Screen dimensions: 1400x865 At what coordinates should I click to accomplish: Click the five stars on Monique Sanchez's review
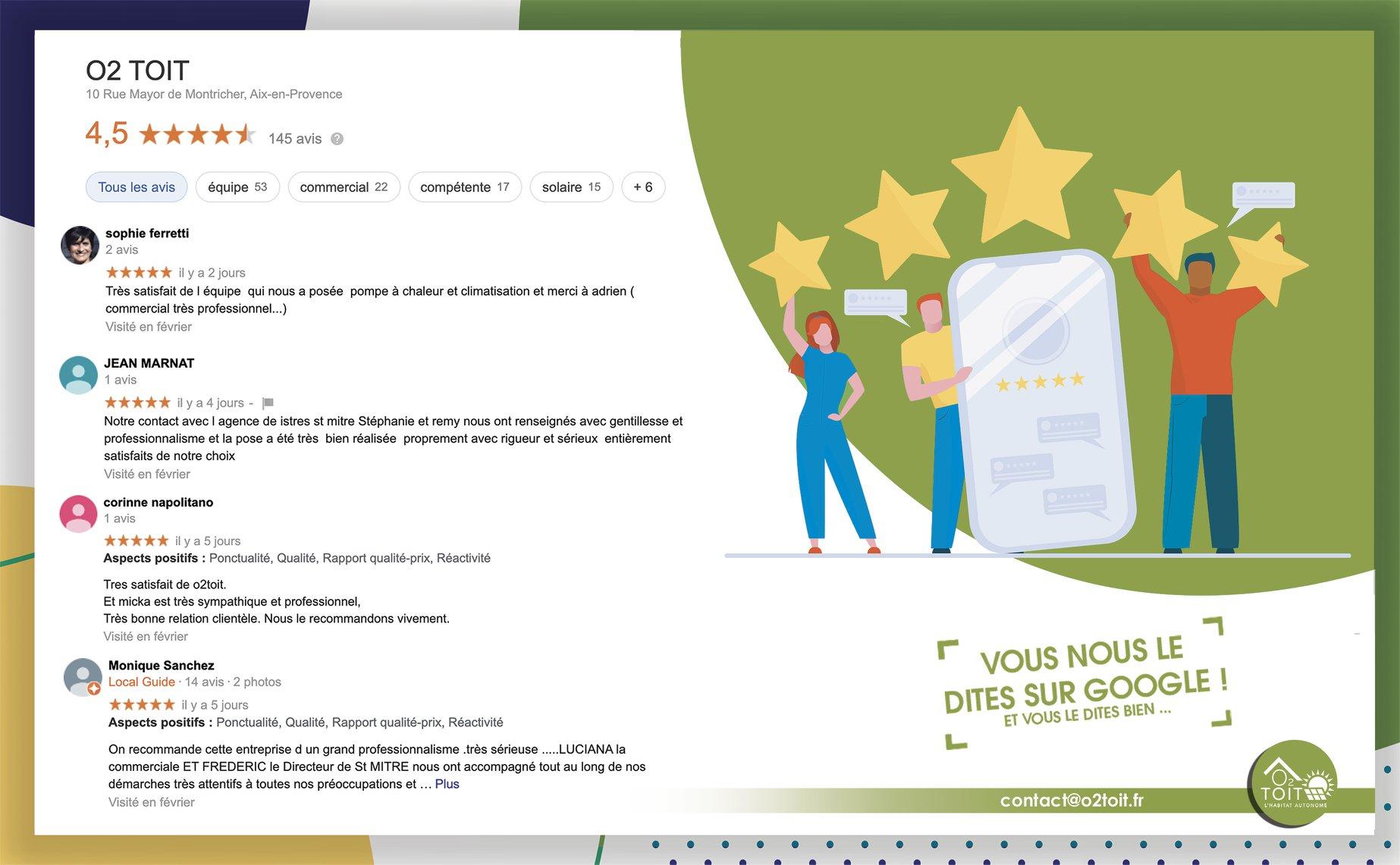(x=142, y=704)
